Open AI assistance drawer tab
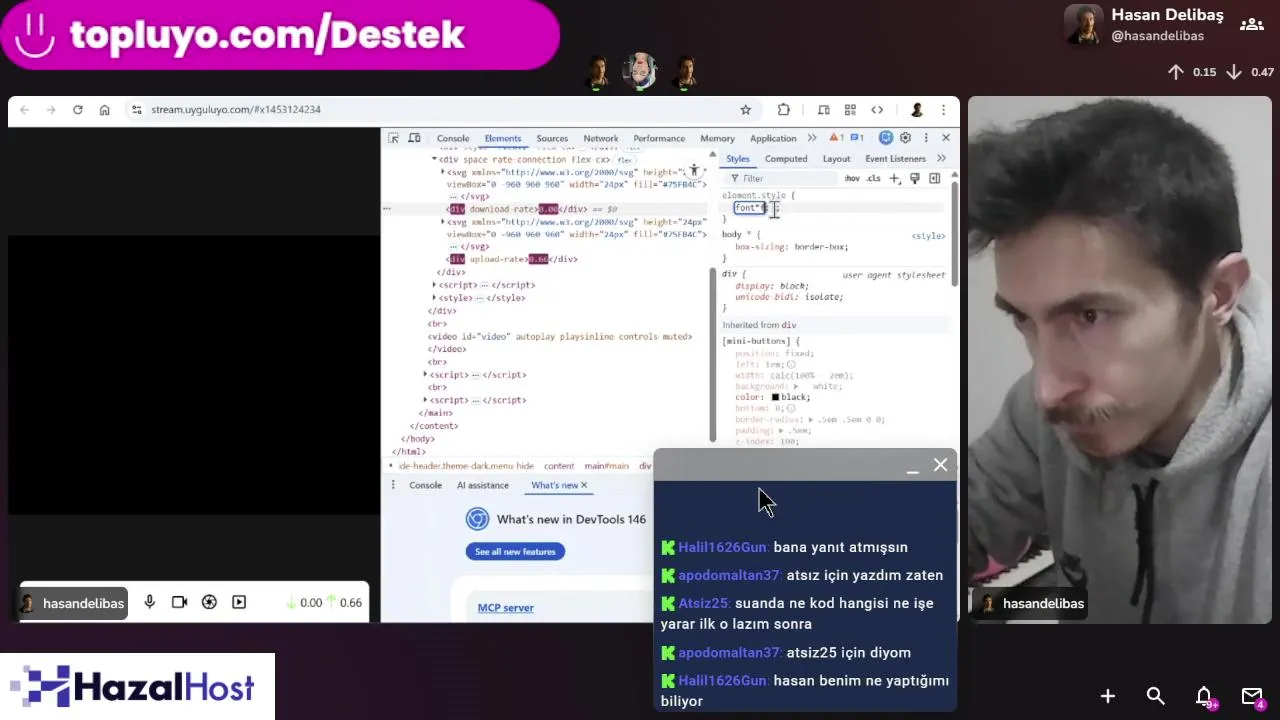 click(483, 485)
